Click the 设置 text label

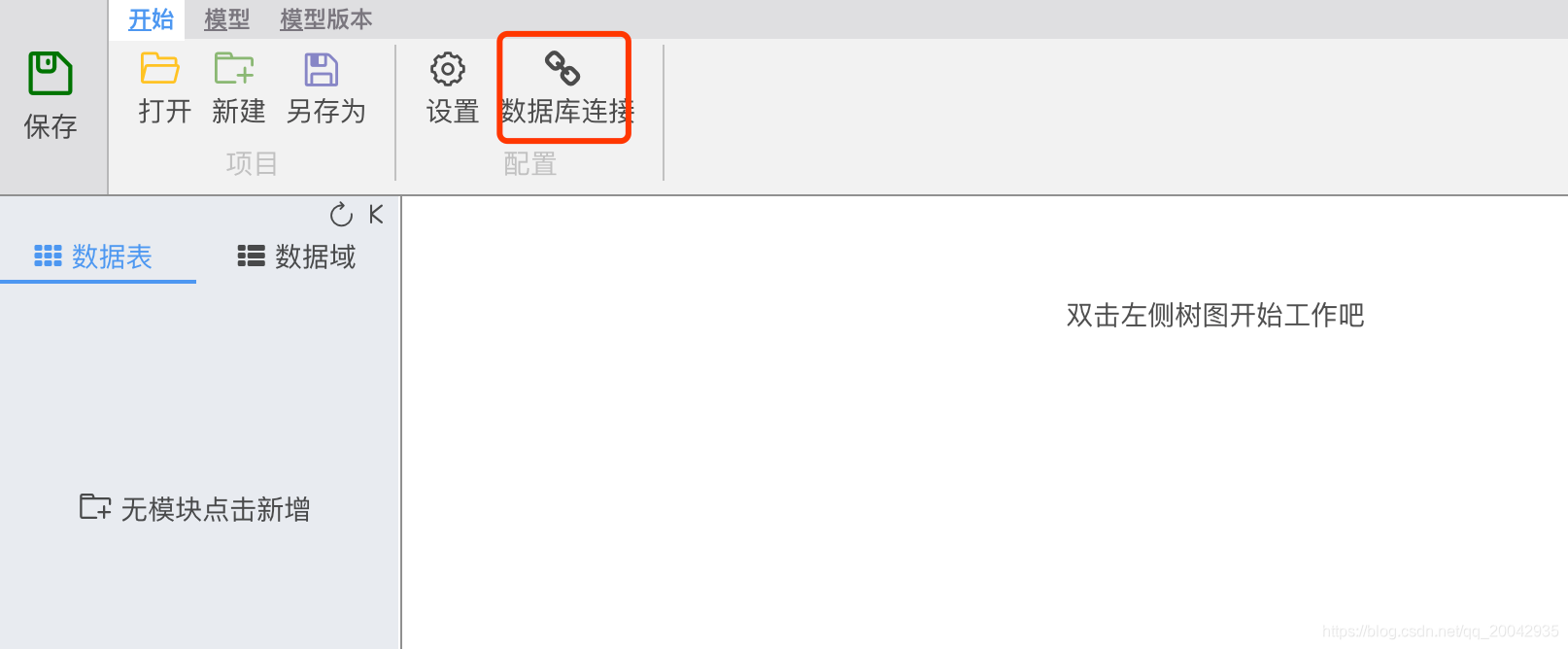point(453,112)
